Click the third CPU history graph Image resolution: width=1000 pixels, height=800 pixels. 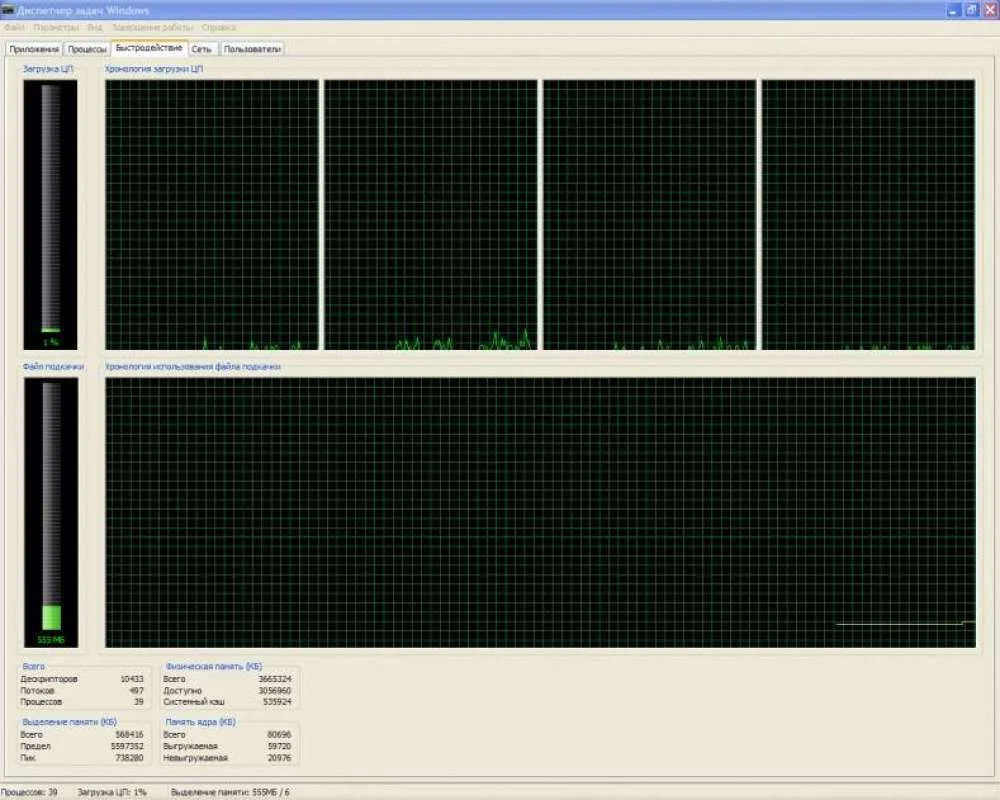point(650,214)
